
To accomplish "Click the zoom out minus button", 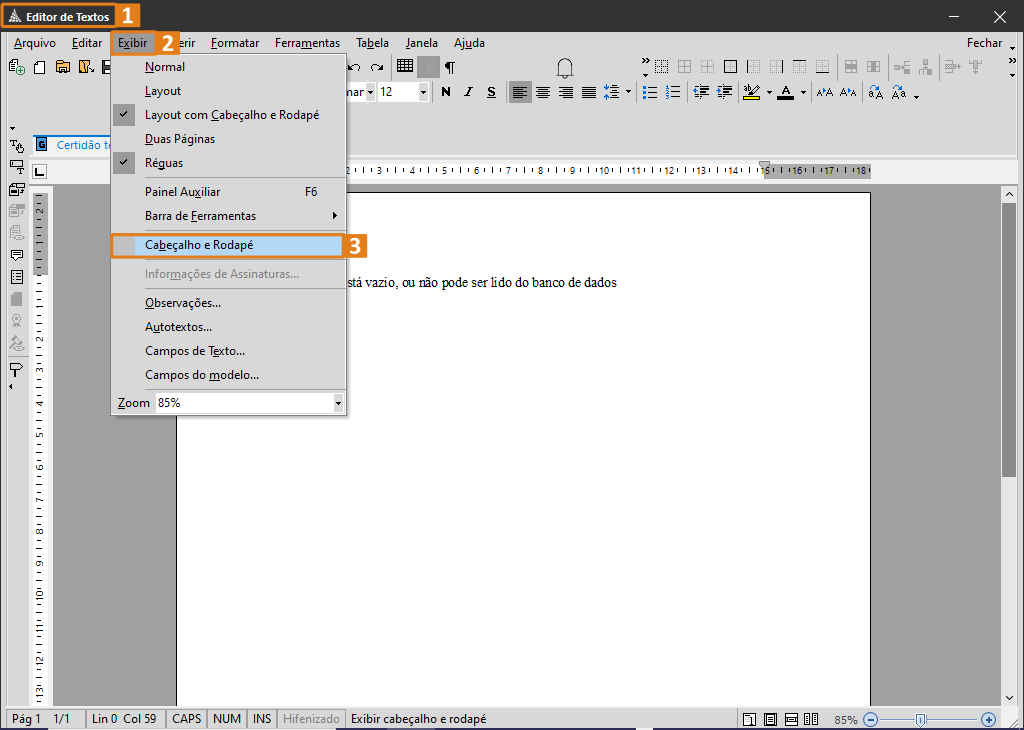I will [x=871, y=720].
